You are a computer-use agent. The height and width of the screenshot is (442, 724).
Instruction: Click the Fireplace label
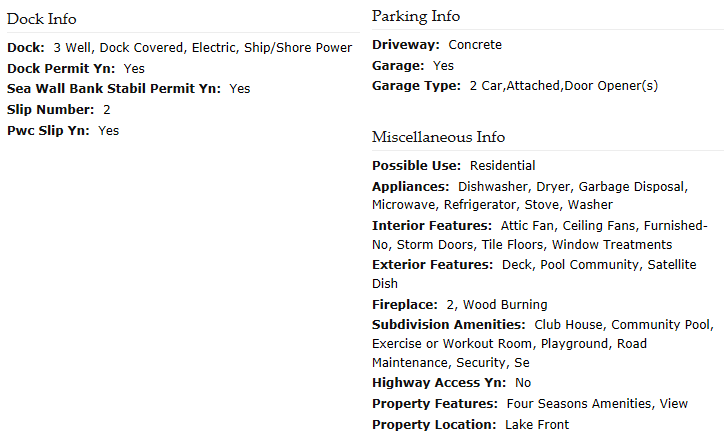pyautogui.click(x=404, y=304)
